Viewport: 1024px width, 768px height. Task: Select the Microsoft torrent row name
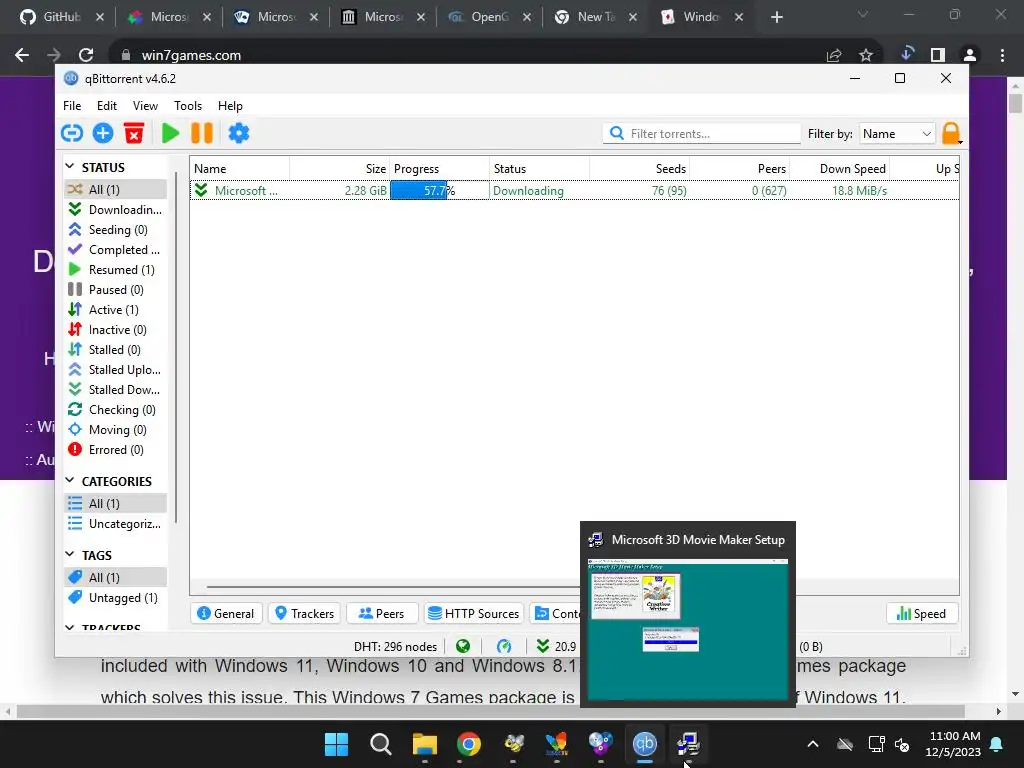pos(246,191)
